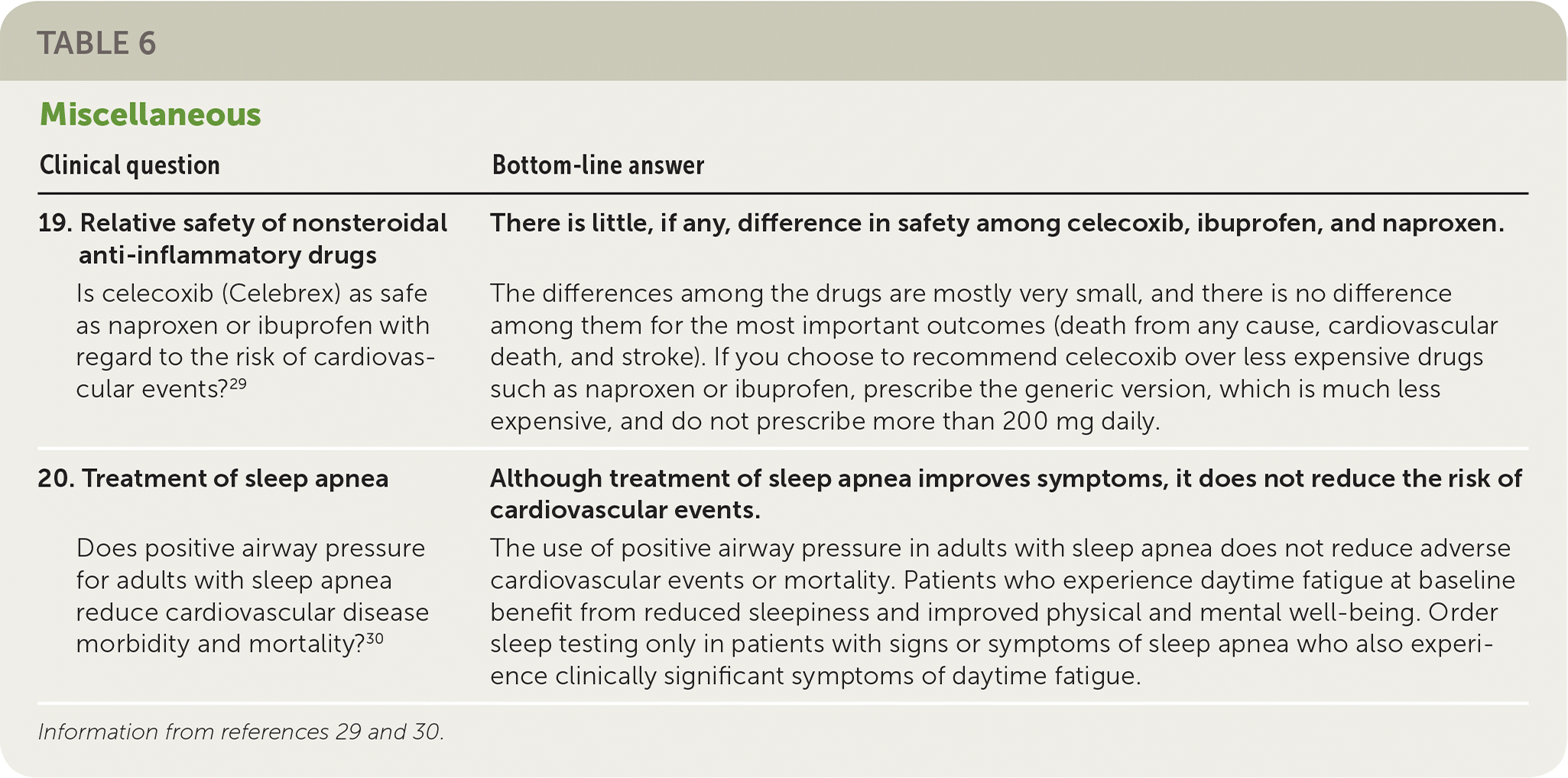
Task: Click the TABLE 6 header label
Action: pyautogui.click(x=96, y=44)
